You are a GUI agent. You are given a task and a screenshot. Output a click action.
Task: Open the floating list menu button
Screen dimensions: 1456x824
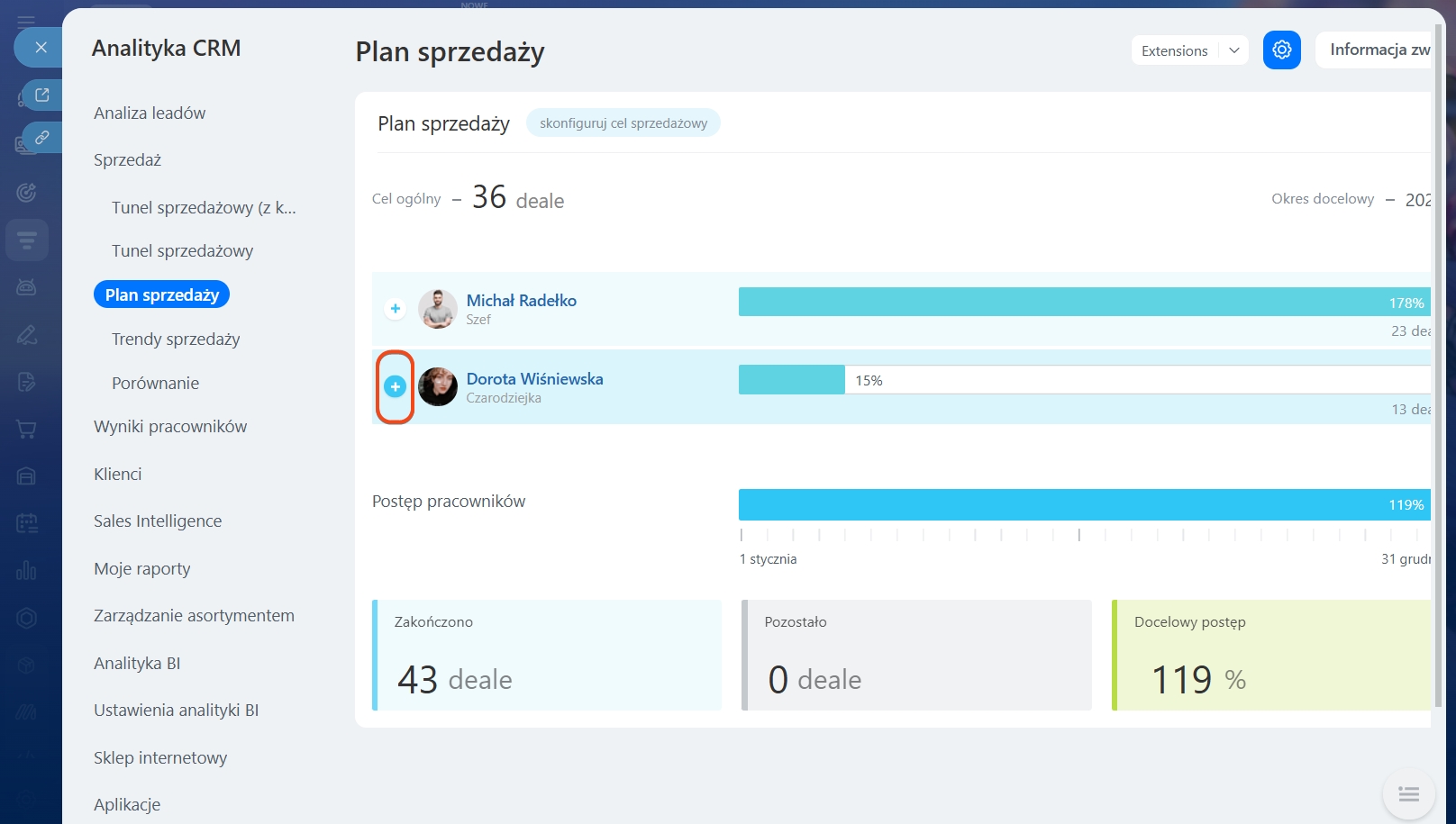[x=1409, y=793]
